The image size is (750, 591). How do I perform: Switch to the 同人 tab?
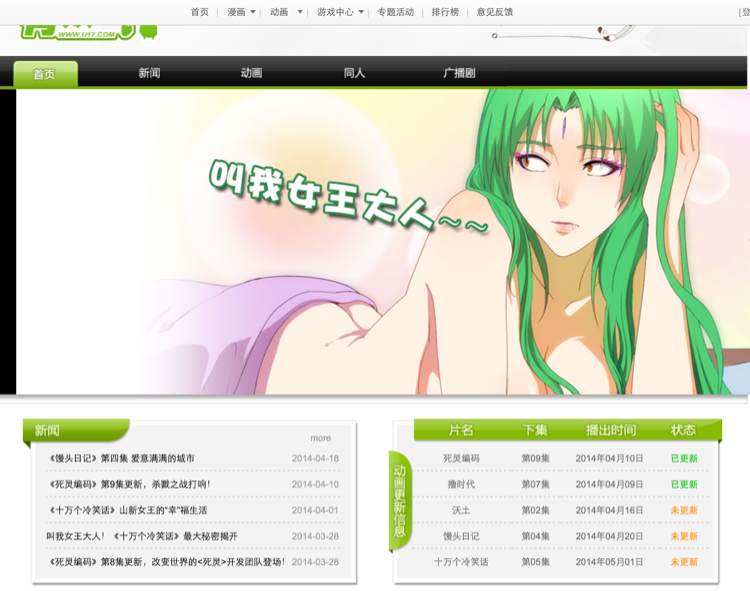tap(354, 73)
